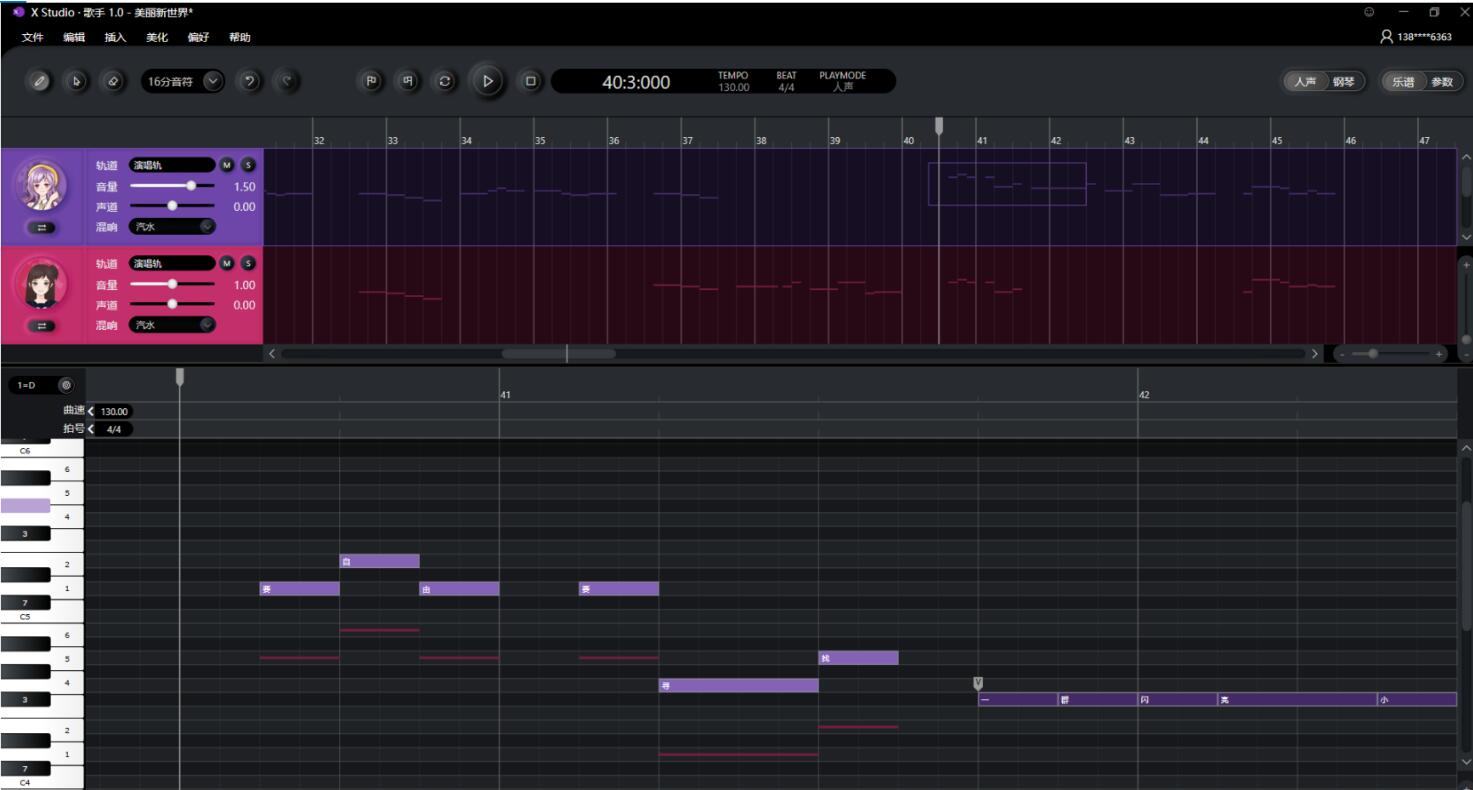Click the undo arrow icon
Viewport: 1473px width, 790px height.
pyautogui.click(x=250, y=82)
